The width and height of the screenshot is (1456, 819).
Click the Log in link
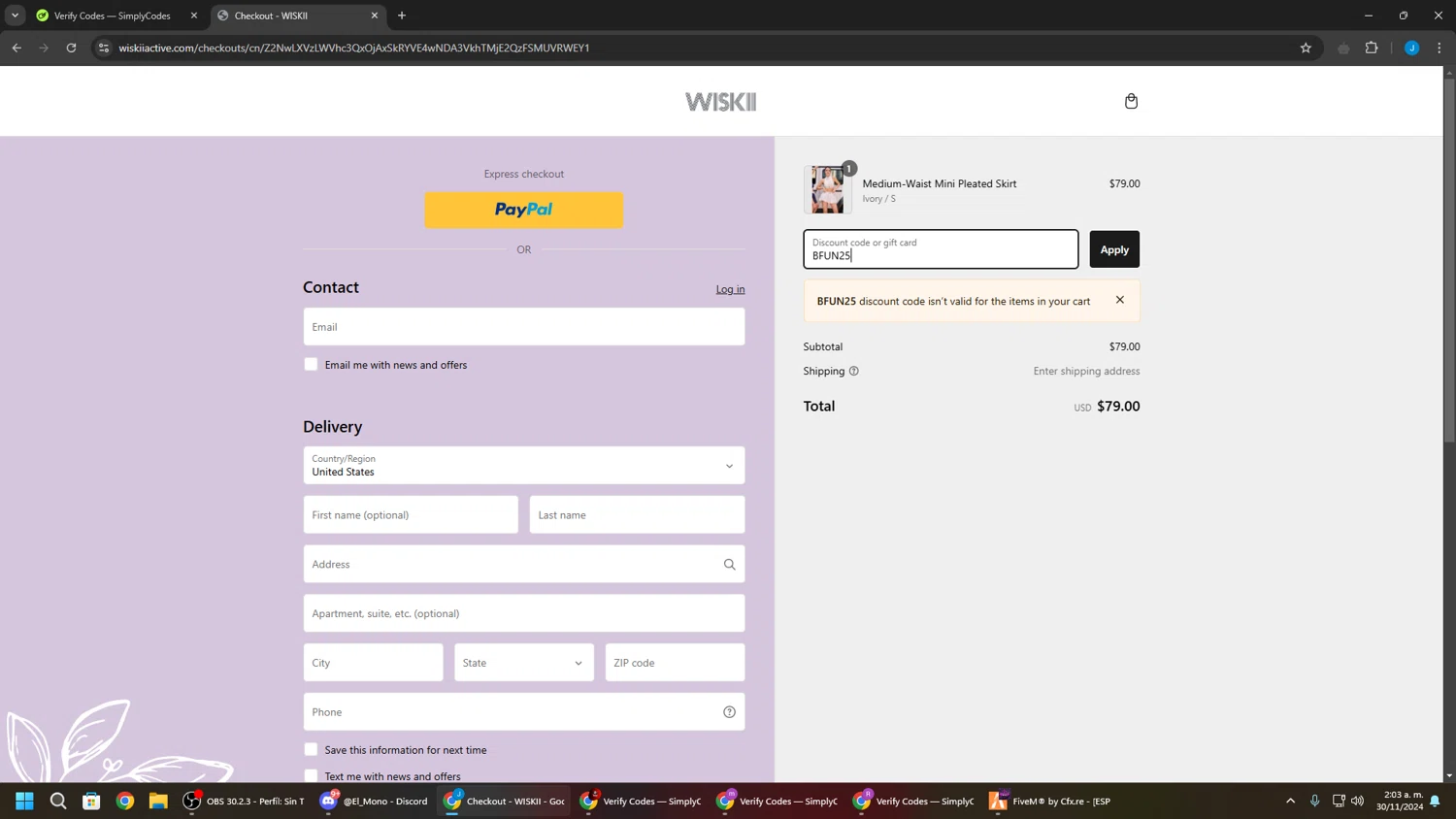tap(730, 289)
